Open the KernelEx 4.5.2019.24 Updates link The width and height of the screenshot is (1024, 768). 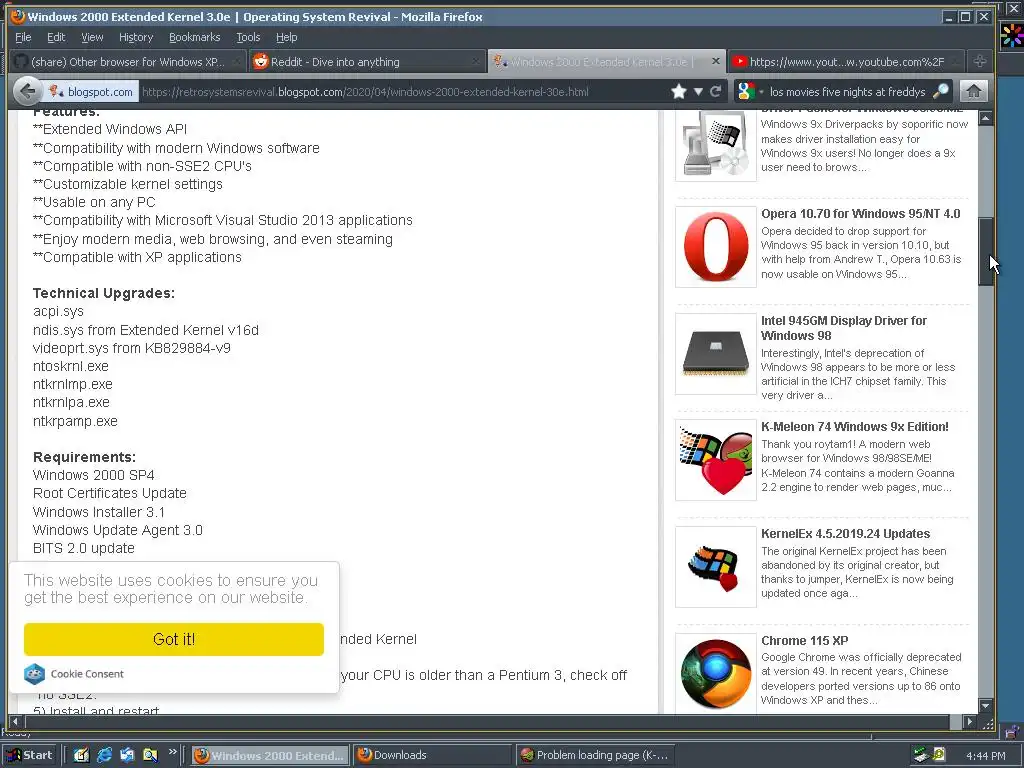tap(845, 534)
